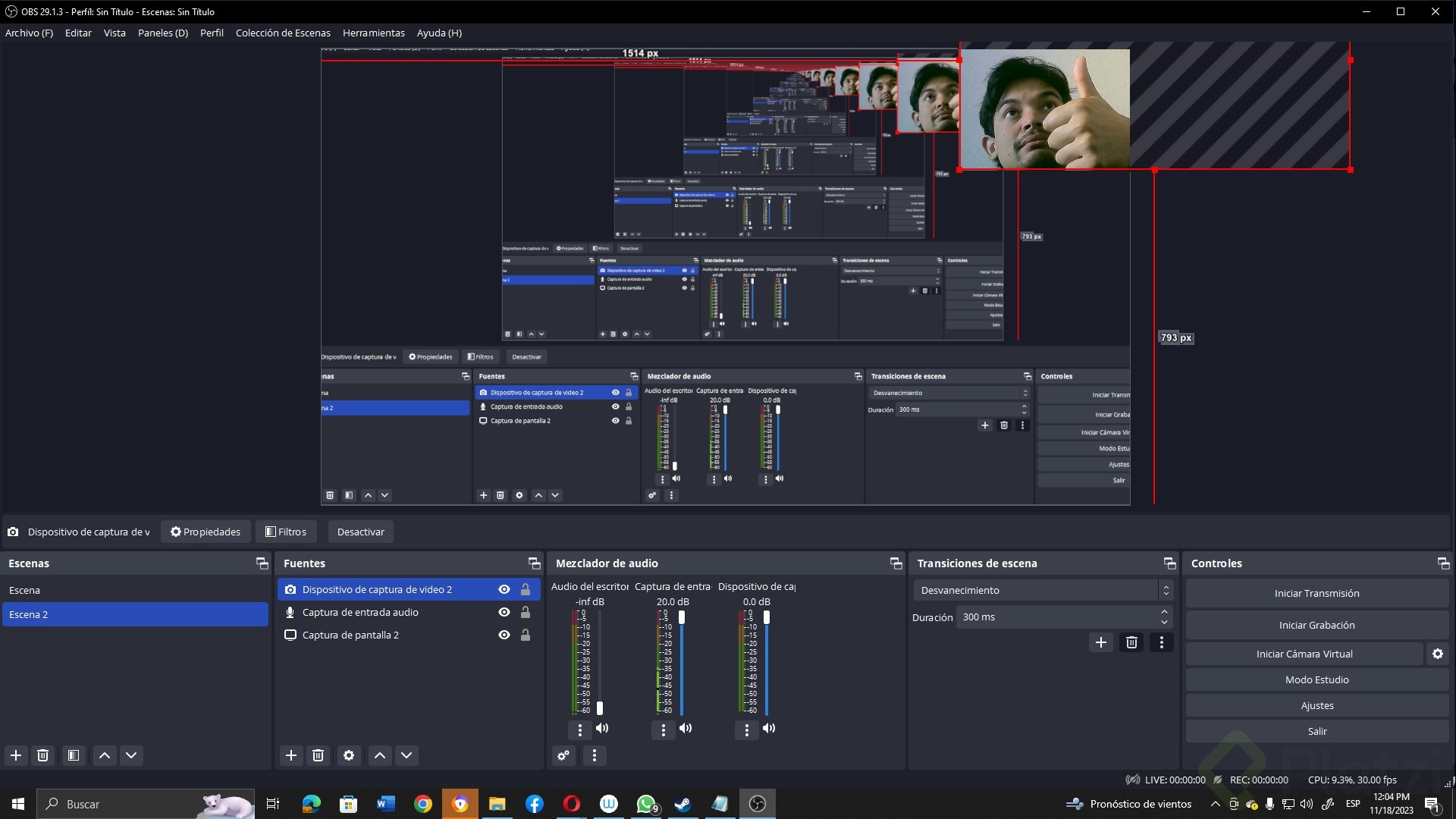Open source properties gear in Fuentes toolbar
Viewport: 1456px width, 819px height.
[x=349, y=755]
